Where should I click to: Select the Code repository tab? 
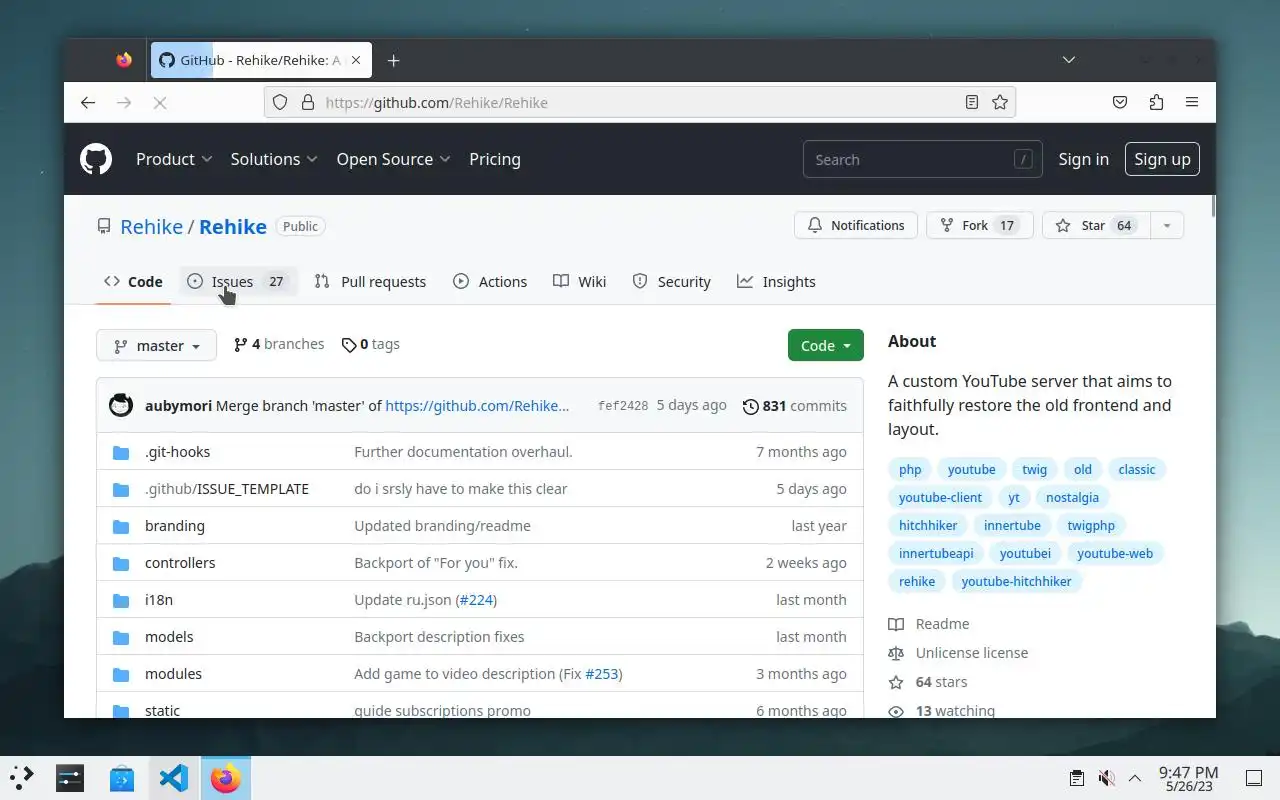pyautogui.click(x=133, y=281)
